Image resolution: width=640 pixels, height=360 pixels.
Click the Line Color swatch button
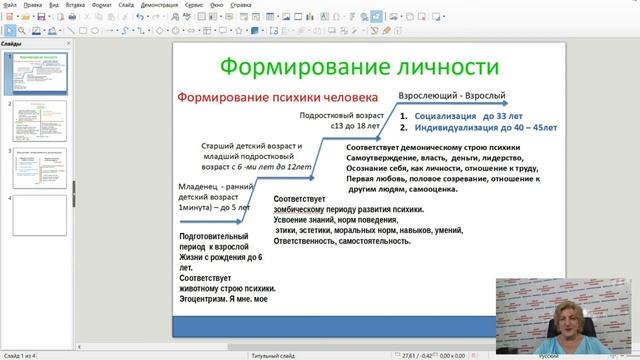point(36,31)
